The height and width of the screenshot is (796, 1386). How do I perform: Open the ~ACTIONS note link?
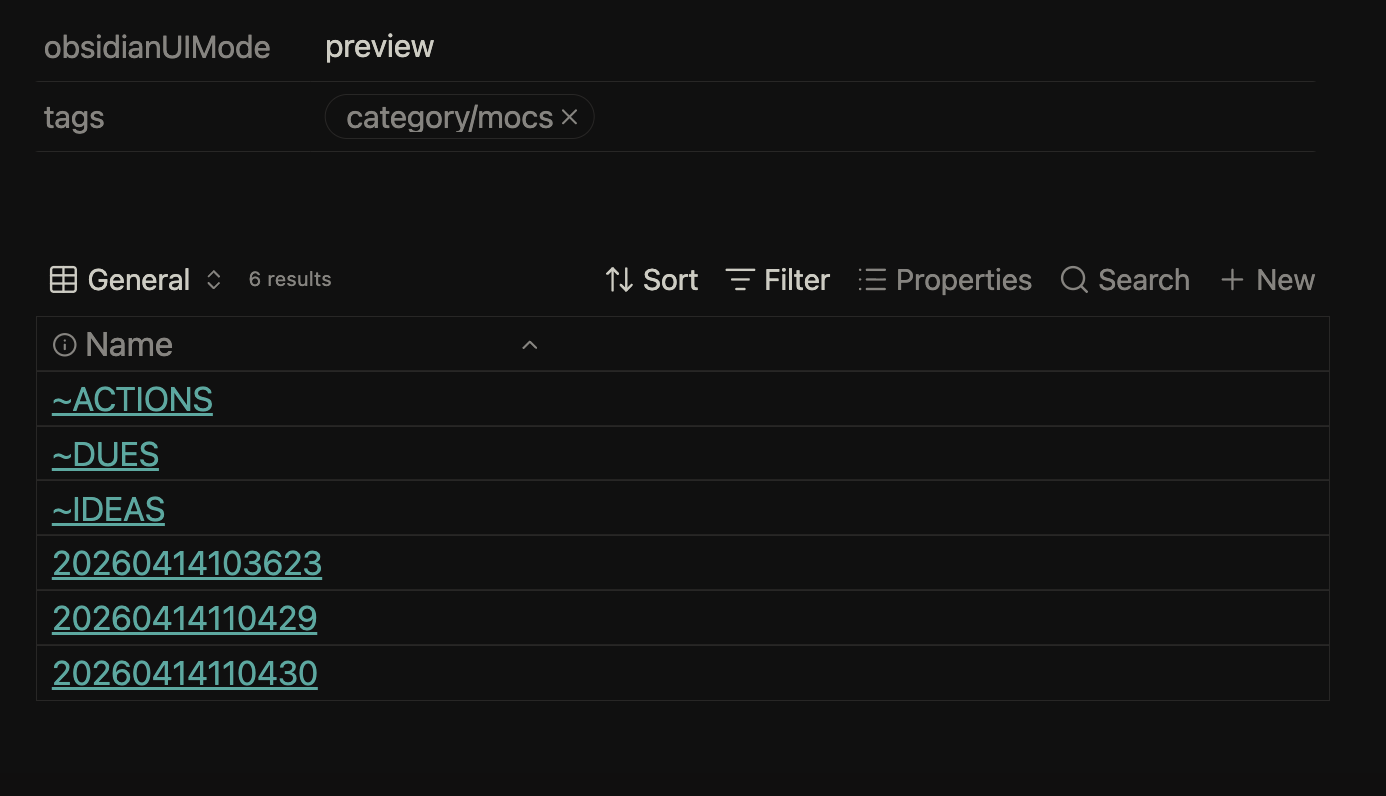[132, 400]
